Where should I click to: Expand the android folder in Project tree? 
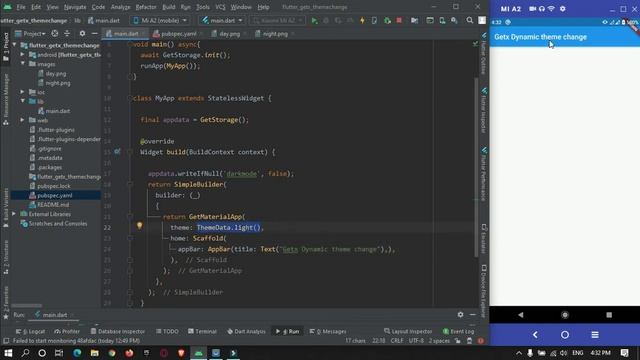22,55
